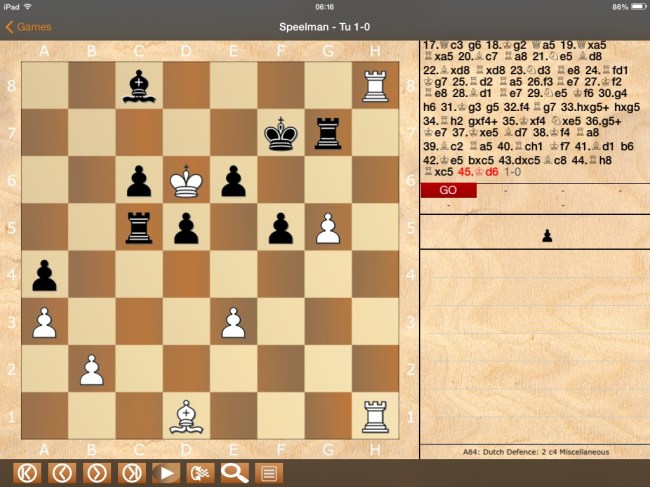Viewport: 650px width, 487px height.
Task: Go back to Games list
Action: 29,27
